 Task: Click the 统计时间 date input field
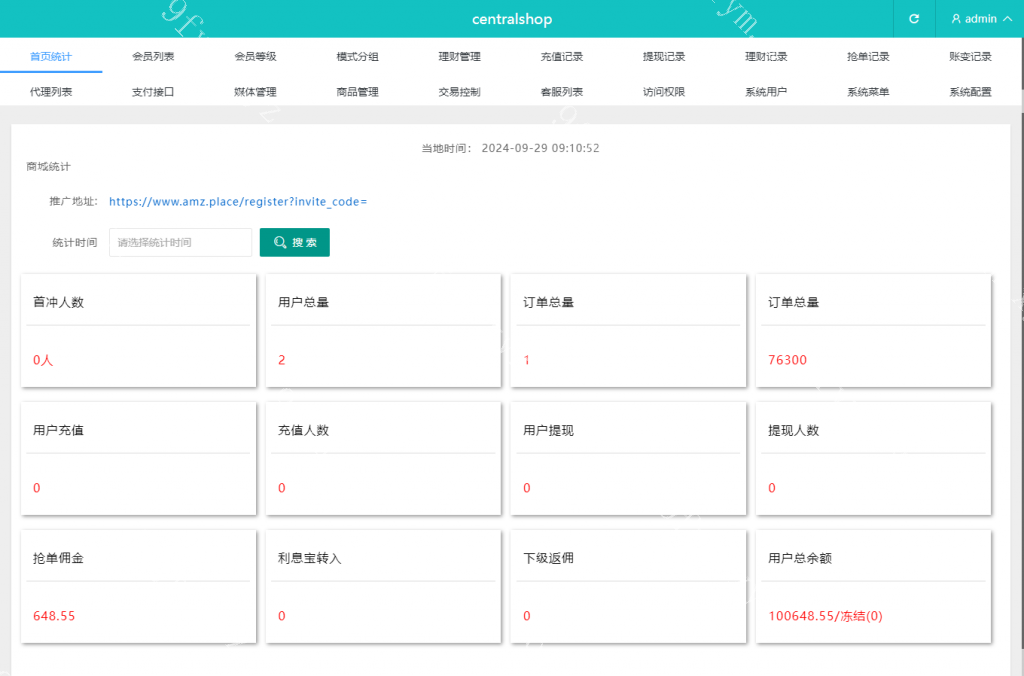[x=180, y=242]
